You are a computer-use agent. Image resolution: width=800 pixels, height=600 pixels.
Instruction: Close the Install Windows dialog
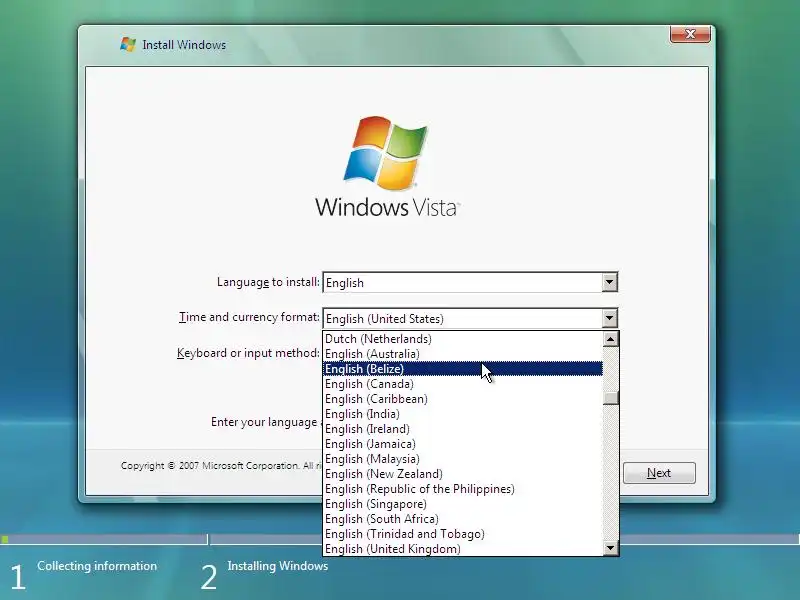tap(690, 34)
